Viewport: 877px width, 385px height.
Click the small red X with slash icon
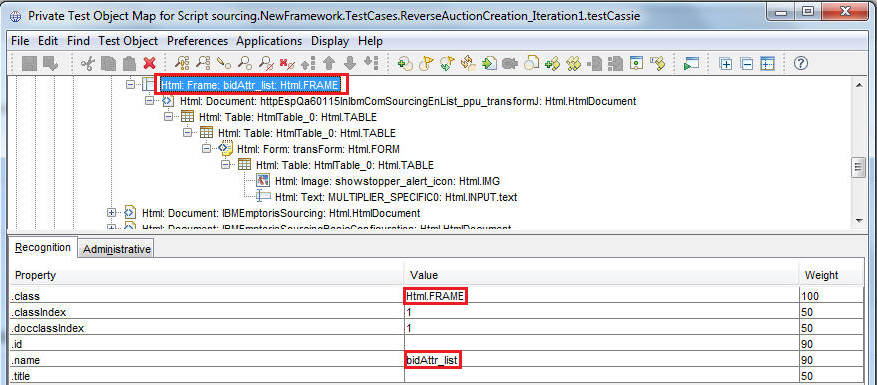[x=287, y=64]
